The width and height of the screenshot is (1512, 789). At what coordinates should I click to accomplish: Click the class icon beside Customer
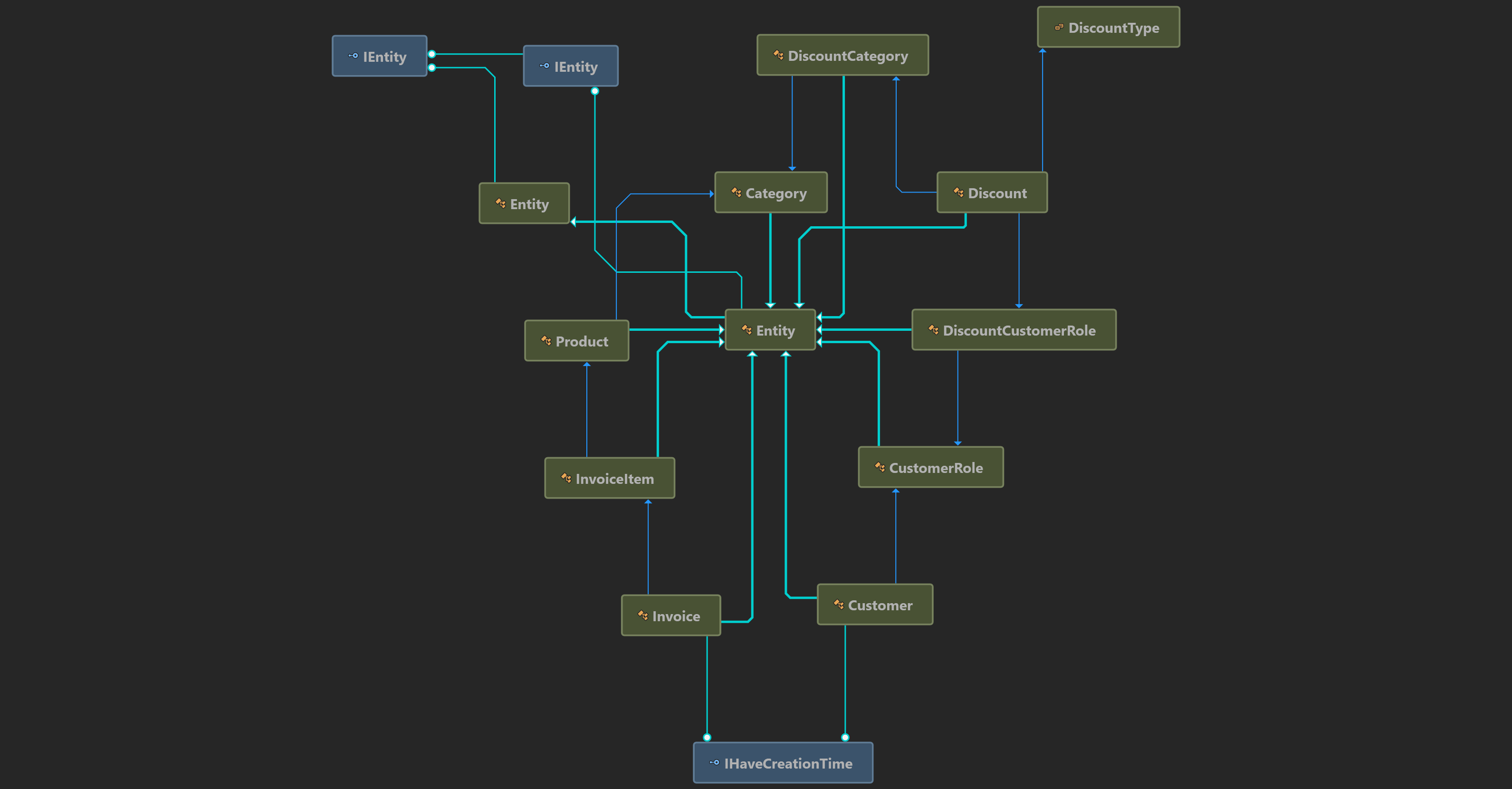click(839, 604)
